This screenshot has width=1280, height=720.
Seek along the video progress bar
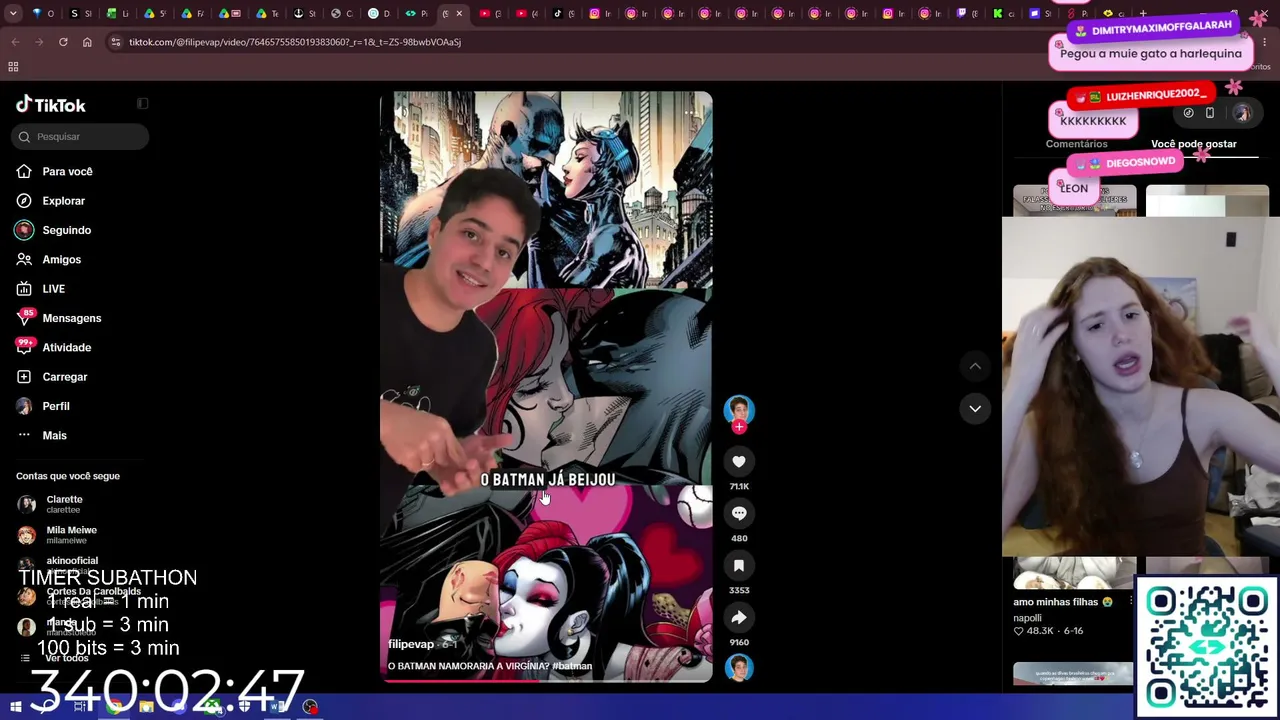[546, 680]
